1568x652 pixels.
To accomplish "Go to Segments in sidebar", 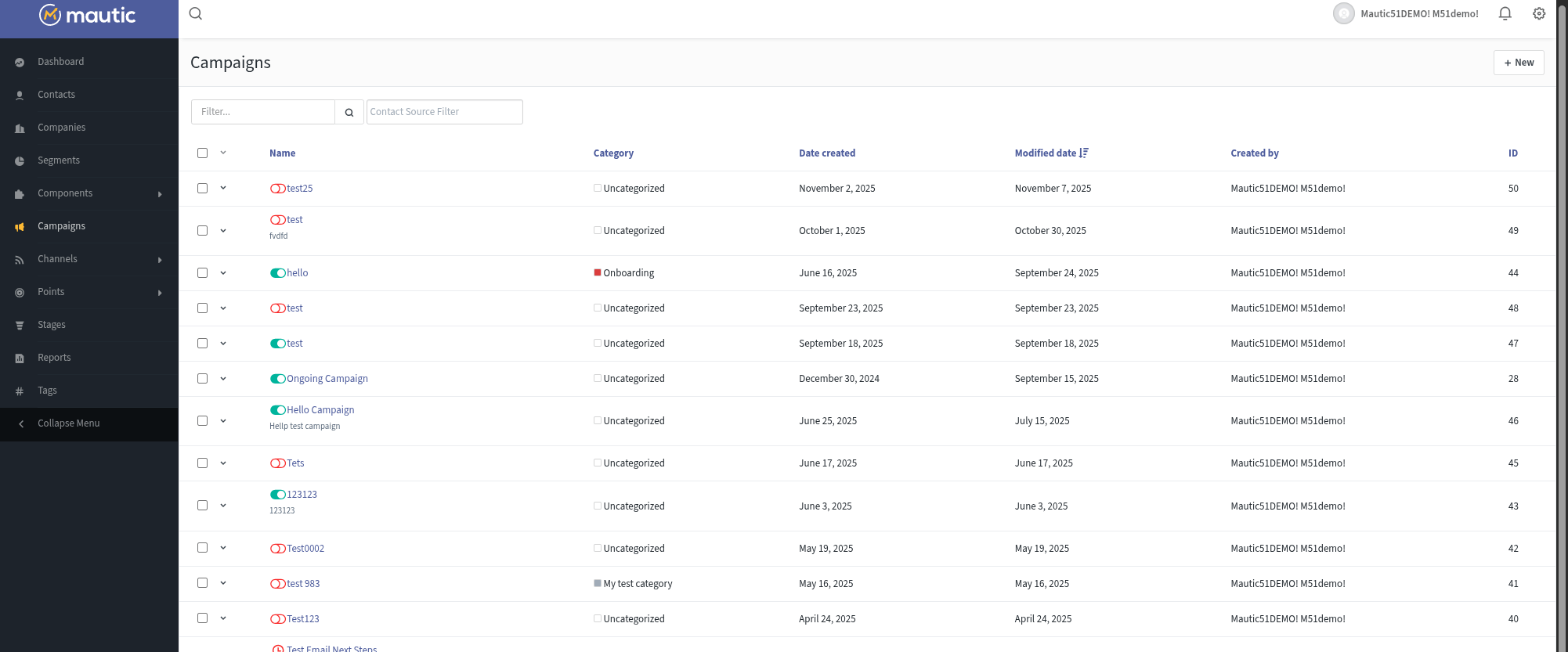I will point(59,160).
